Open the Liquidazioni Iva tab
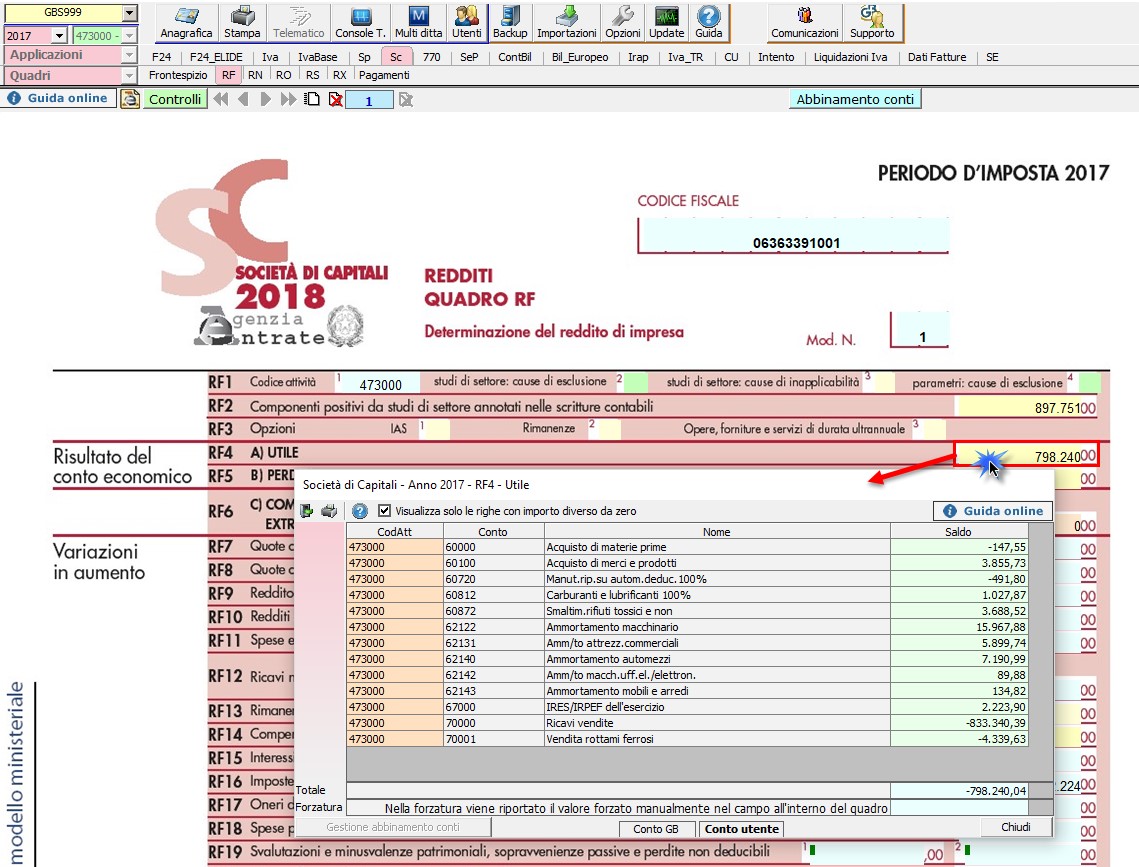This screenshot has height=867, width=1139. [850, 57]
